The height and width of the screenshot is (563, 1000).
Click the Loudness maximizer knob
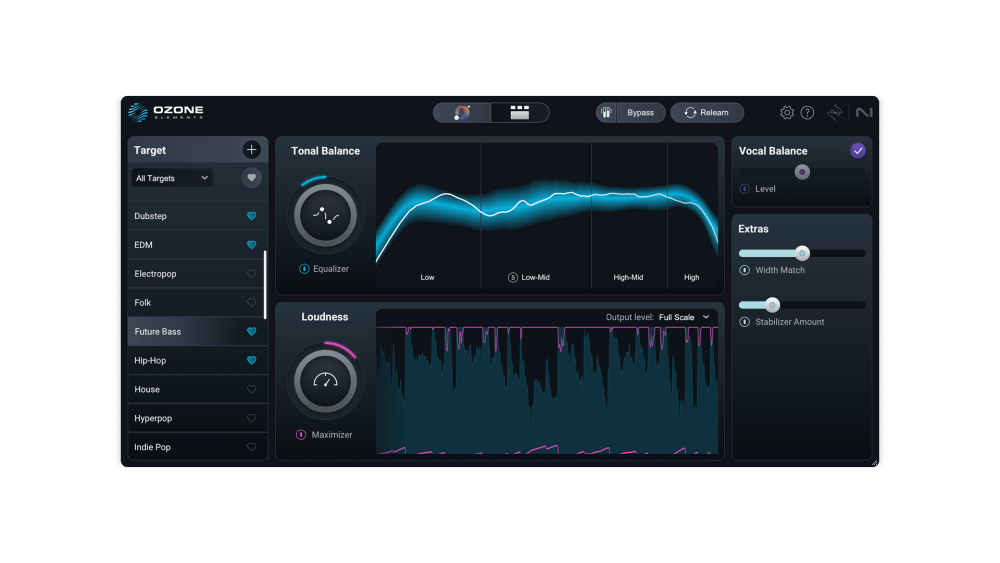(325, 381)
